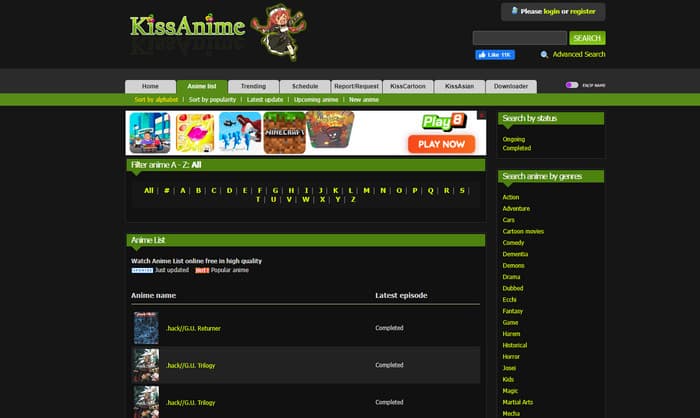Switch to the KissAsian tab

[x=459, y=86]
